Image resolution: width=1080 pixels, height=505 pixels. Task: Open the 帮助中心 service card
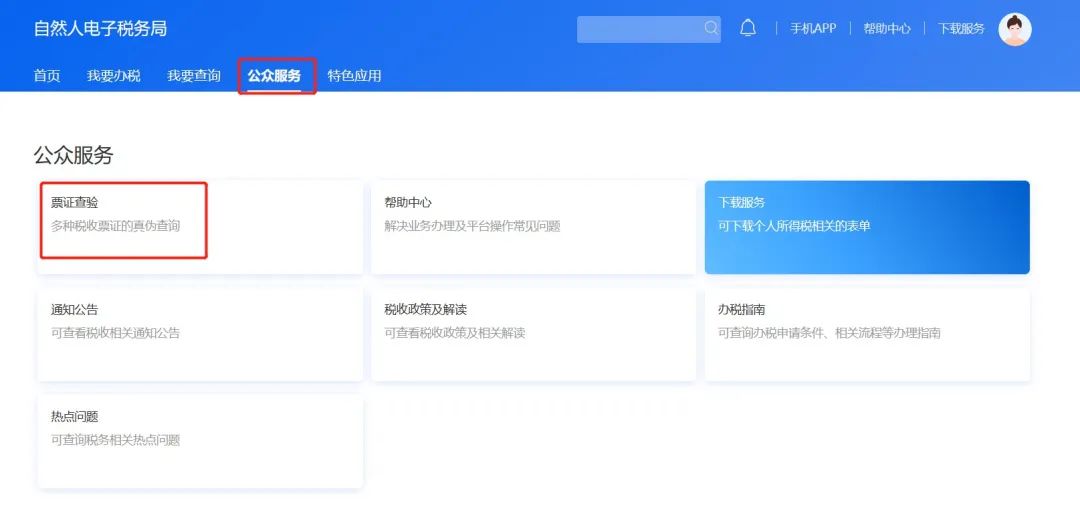point(533,226)
